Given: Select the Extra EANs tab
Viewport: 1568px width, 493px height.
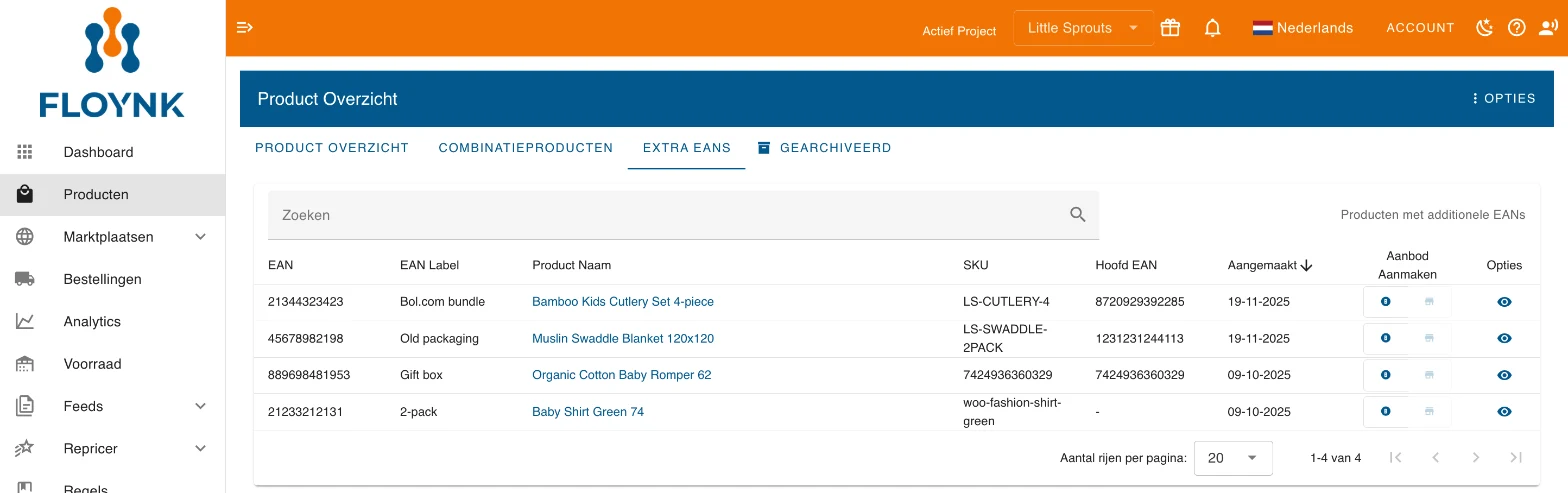Looking at the screenshot, I should coord(687,148).
